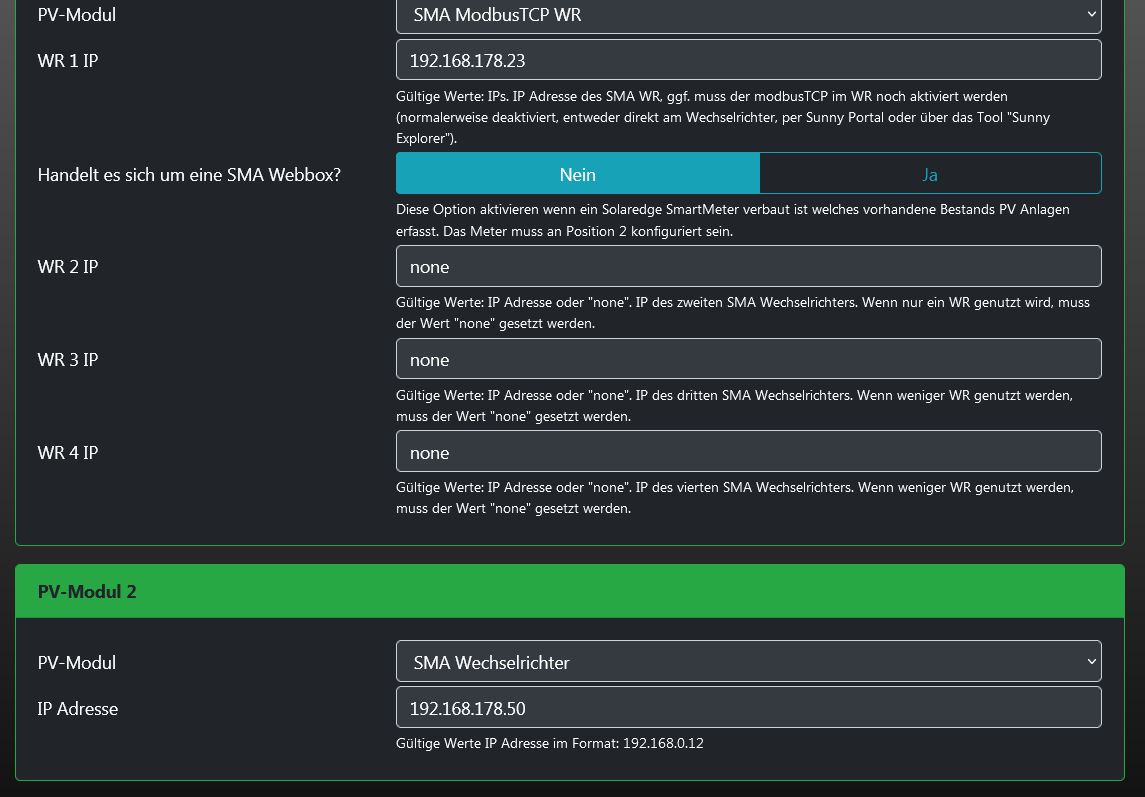This screenshot has width=1145, height=797.
Task: Click the WR 1 IP input field
Action: pyautogui.click(x=748, y=61)
